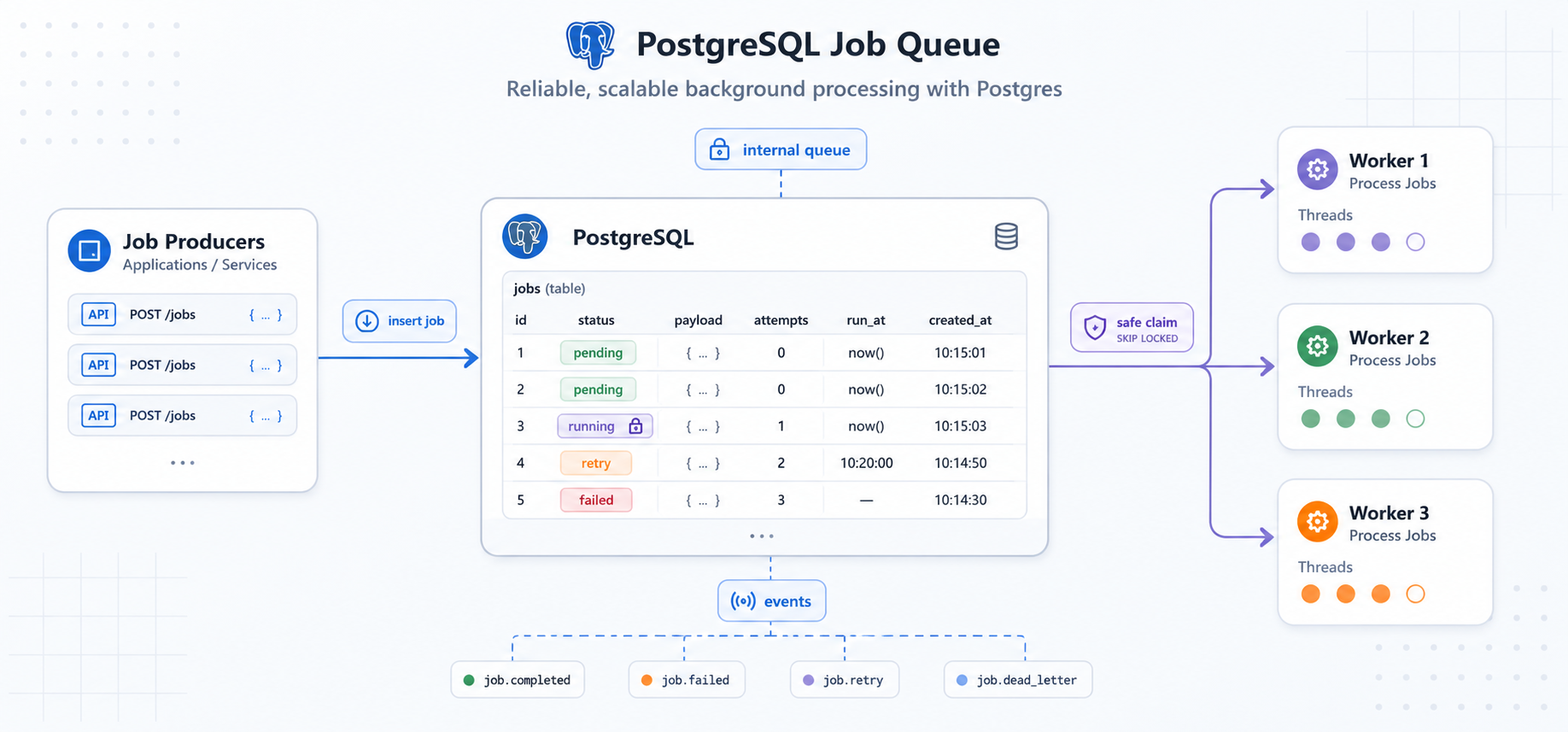Viewport: 1568px width, 732px height.
Task: Click the created_at value "10:15:03"
Action: click(960, 426)
